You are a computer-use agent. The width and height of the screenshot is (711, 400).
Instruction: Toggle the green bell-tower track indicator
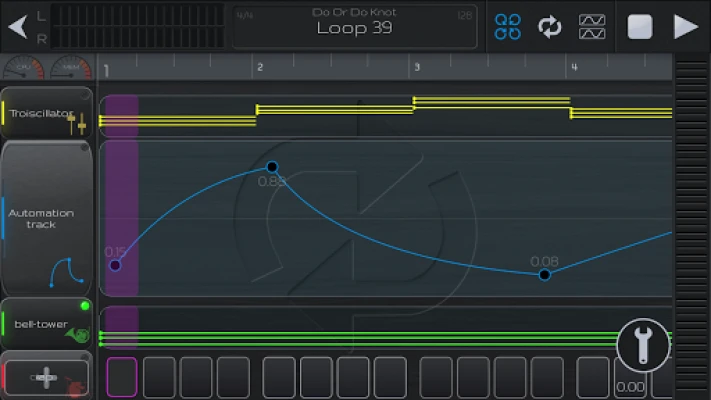click(x=84, y=306)
